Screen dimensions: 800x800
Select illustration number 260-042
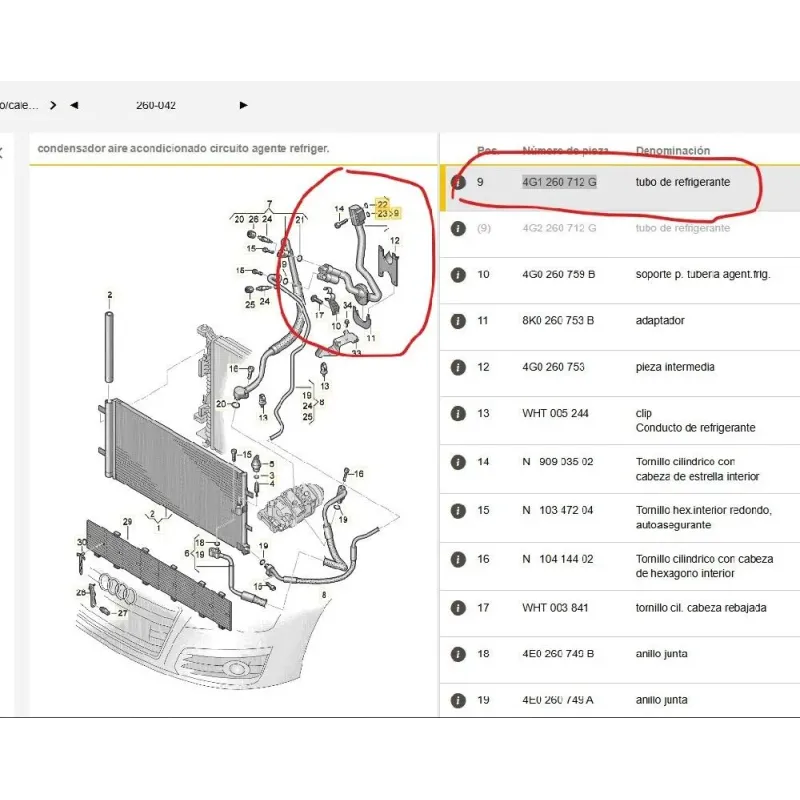pyautogui.click(x=156, y=105)
